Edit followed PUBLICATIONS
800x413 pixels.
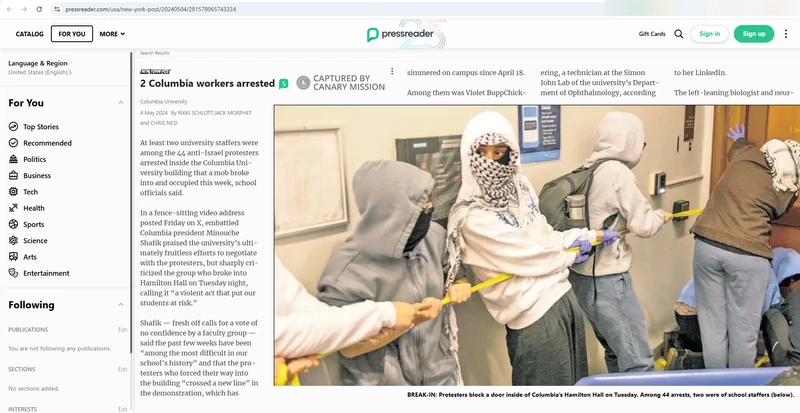[x=122, y=330]
